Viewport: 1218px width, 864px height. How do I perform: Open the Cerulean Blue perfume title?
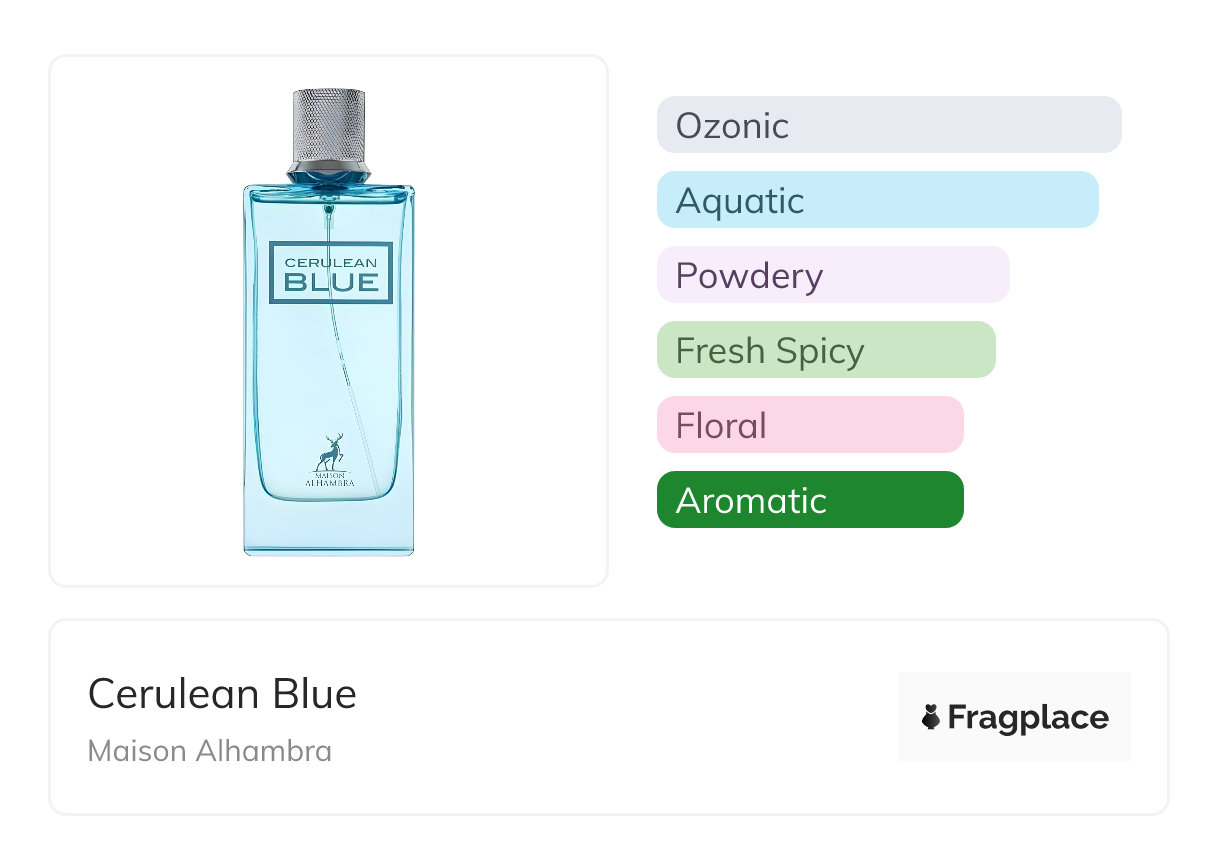tap(222, 694)
